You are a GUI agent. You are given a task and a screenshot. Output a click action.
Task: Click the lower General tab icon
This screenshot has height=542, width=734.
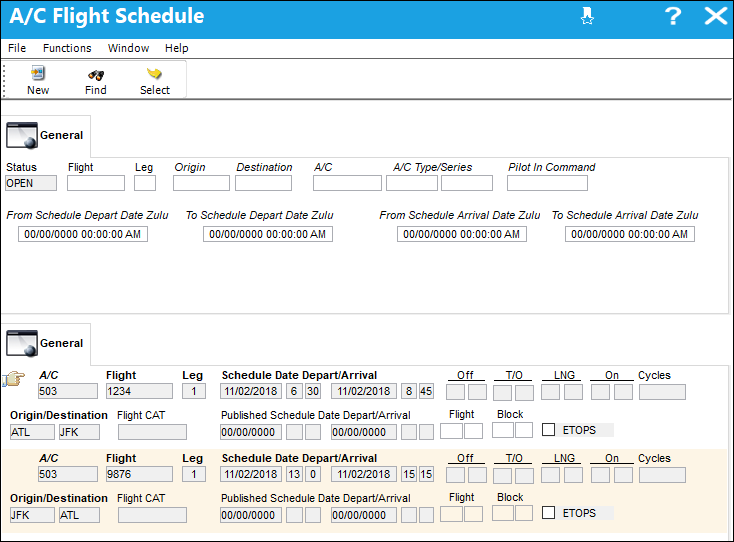pyautogui.click(x=22, y=344)
